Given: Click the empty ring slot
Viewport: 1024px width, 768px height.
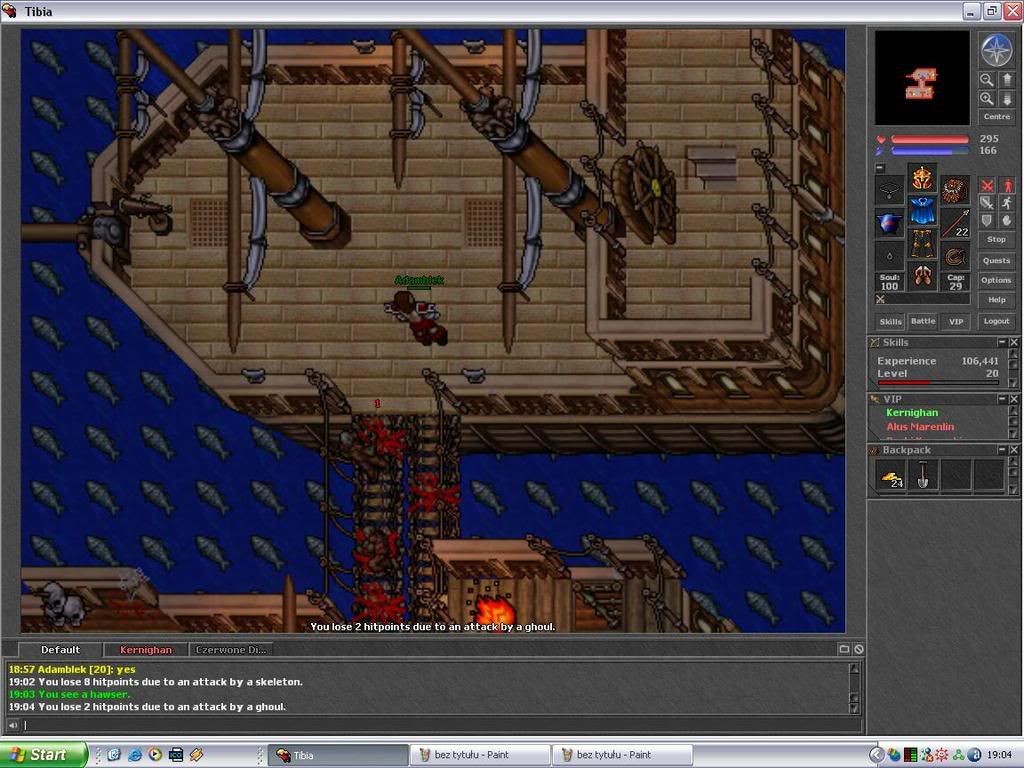Looking at the screenshot, I should pyautogui.click(x=889, y=255).
